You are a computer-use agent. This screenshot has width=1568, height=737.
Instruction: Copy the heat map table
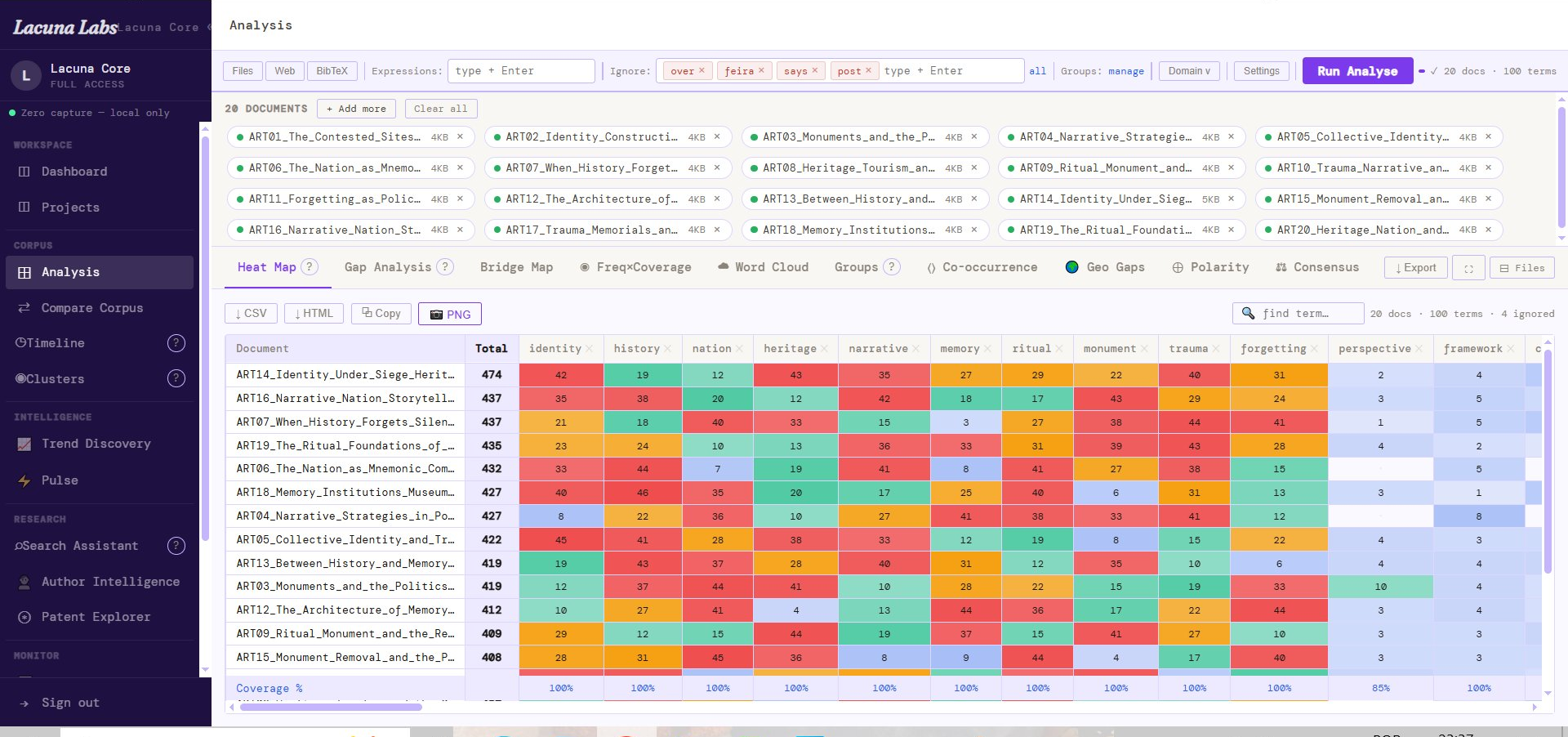[x=381, y=314]
